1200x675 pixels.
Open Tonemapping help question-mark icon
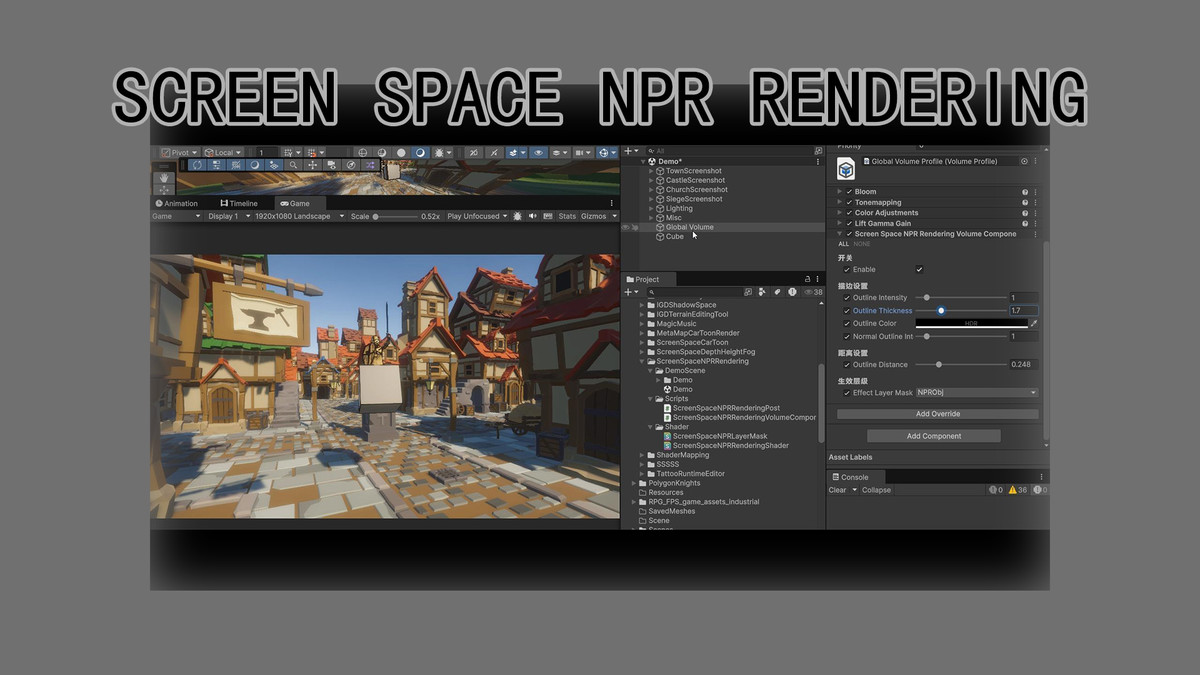(x=1025, y=202)
